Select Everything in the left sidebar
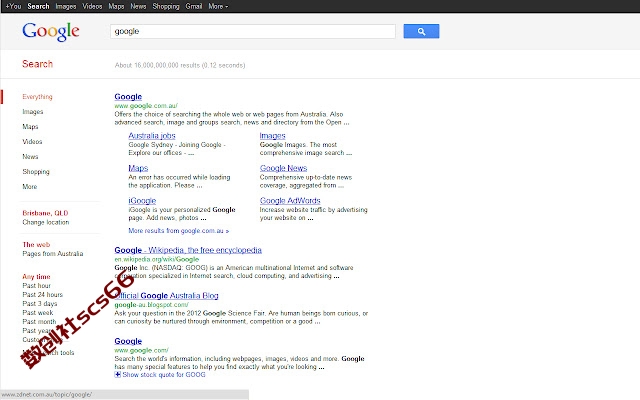640x400 pixels. tap(38, 97)
